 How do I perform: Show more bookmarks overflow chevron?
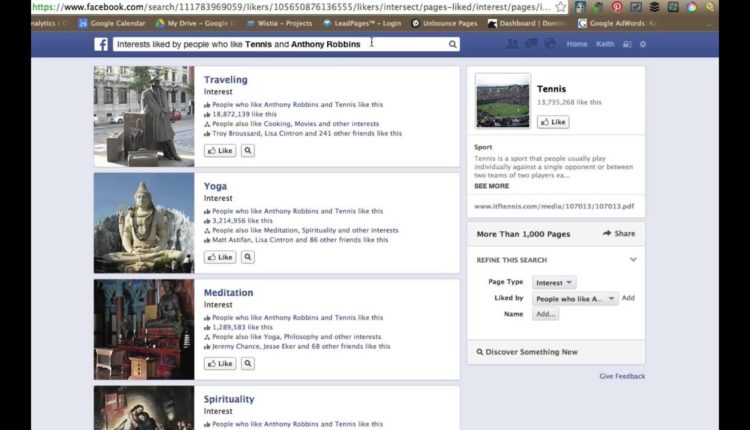(x=709, y=24)
